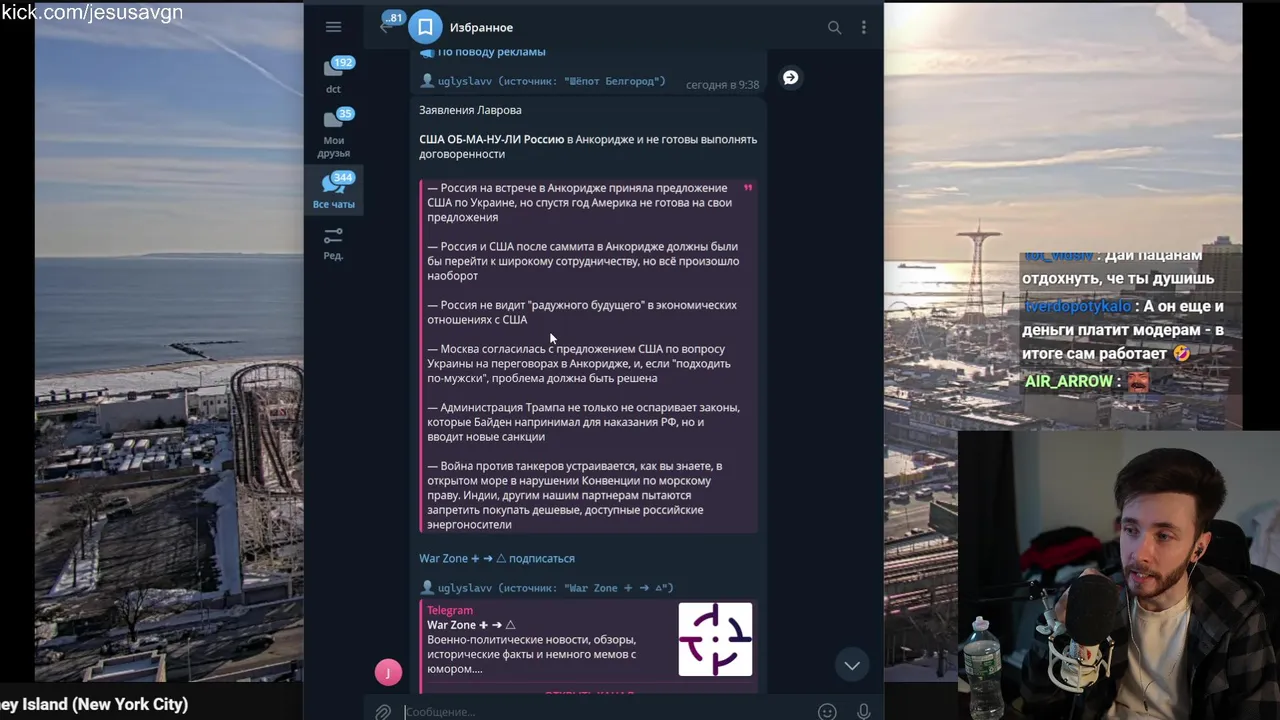Screen dimensions: 1280x720
Task: Click the Избранное chat title
Action: 481,28
